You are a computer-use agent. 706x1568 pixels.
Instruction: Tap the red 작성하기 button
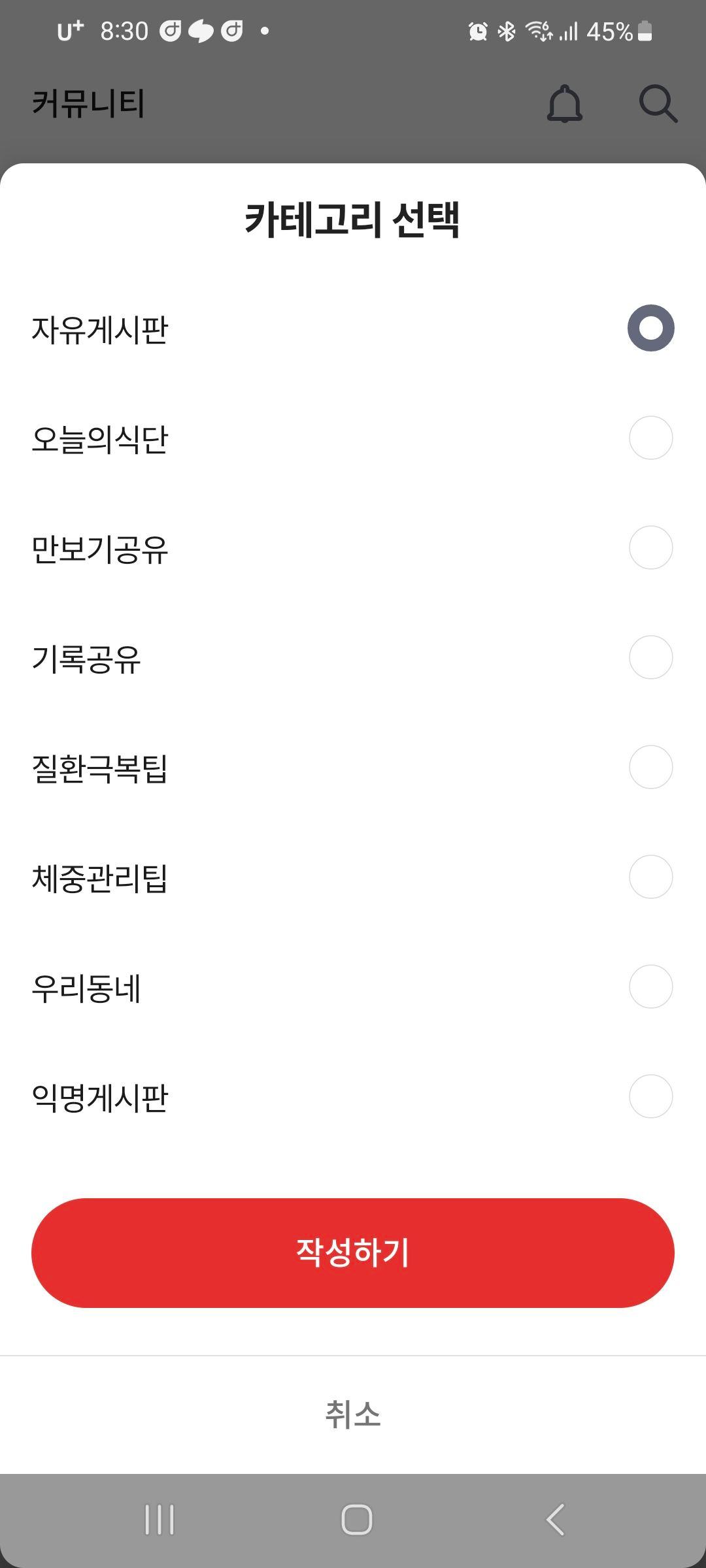point(353,1253)
